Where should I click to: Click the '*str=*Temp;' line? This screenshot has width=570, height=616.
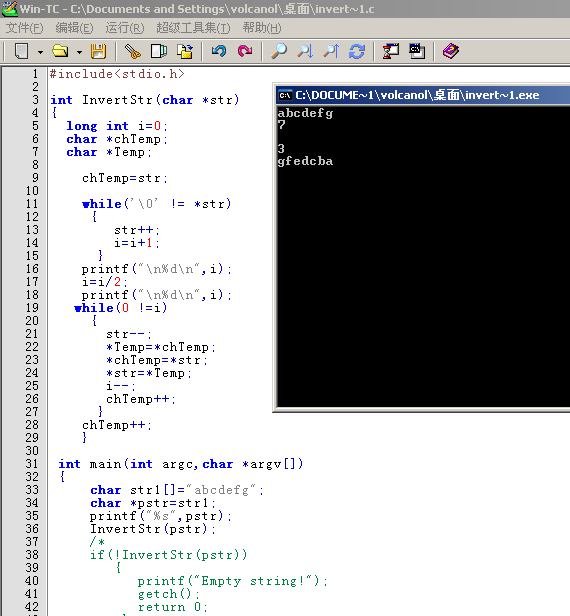click(149, 373)
